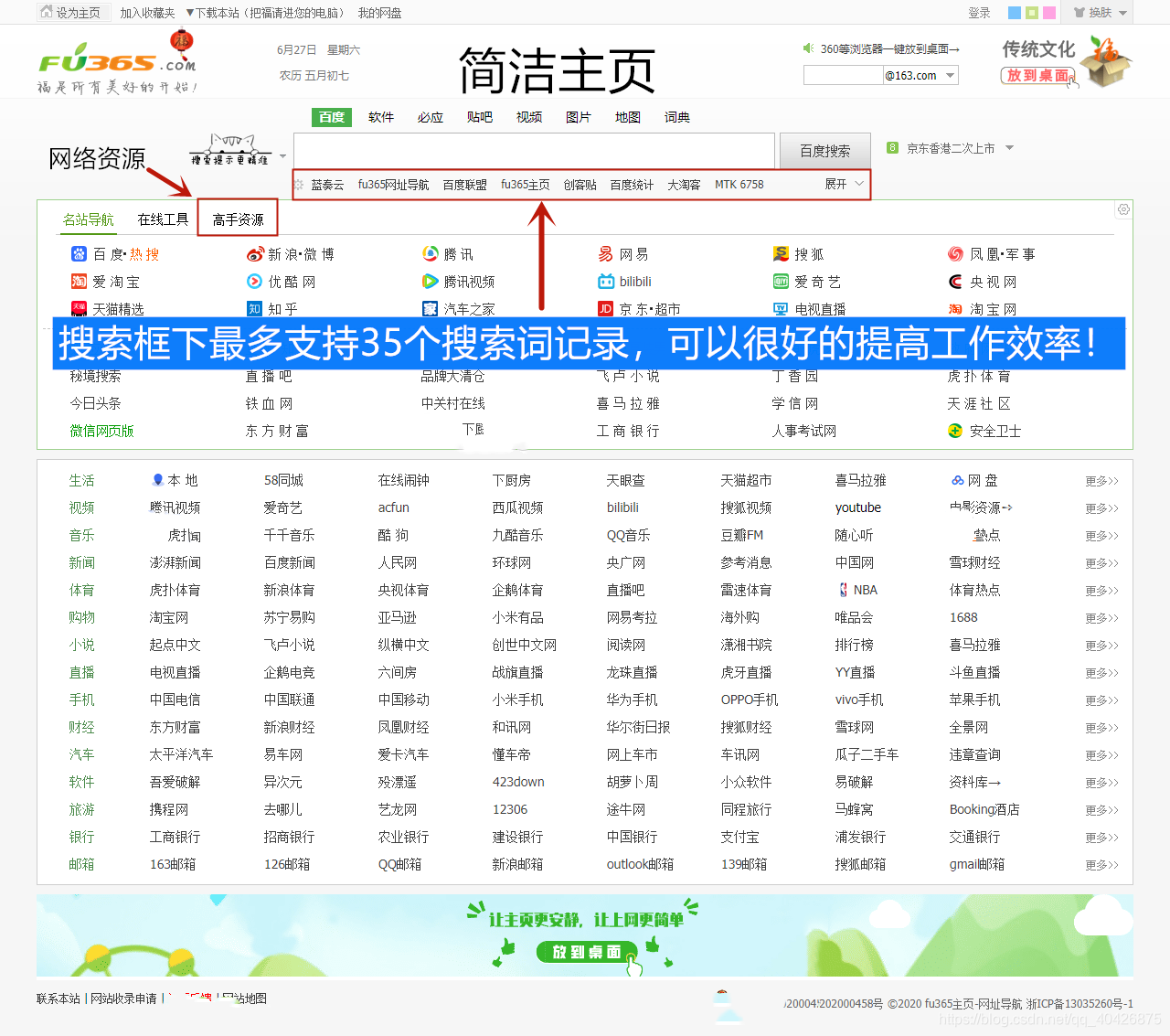Select the 软件 search tab
The image size is (1170, 1036).
[381, 117]
